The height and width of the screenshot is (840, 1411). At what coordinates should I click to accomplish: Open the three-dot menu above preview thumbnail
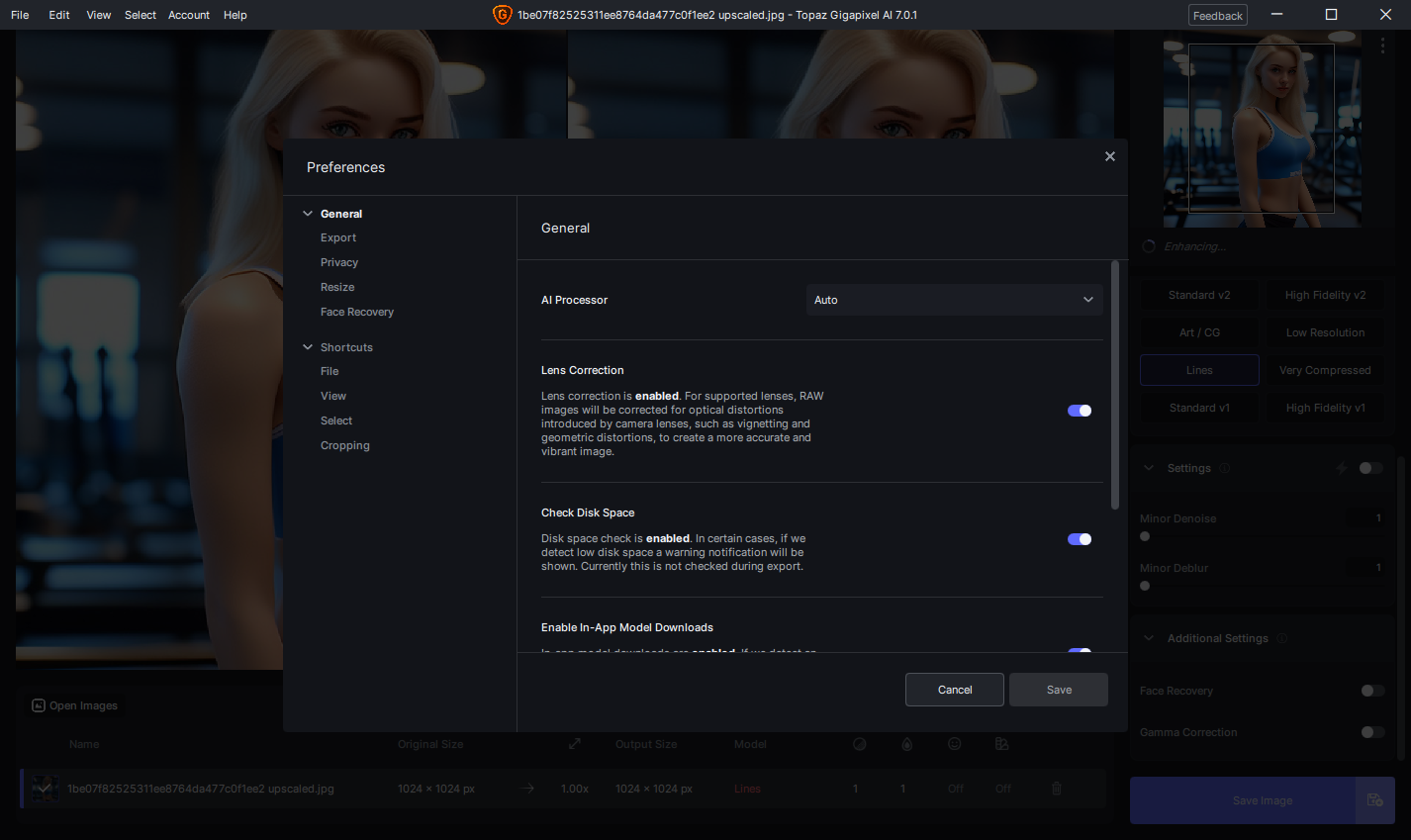[1382, 47]
